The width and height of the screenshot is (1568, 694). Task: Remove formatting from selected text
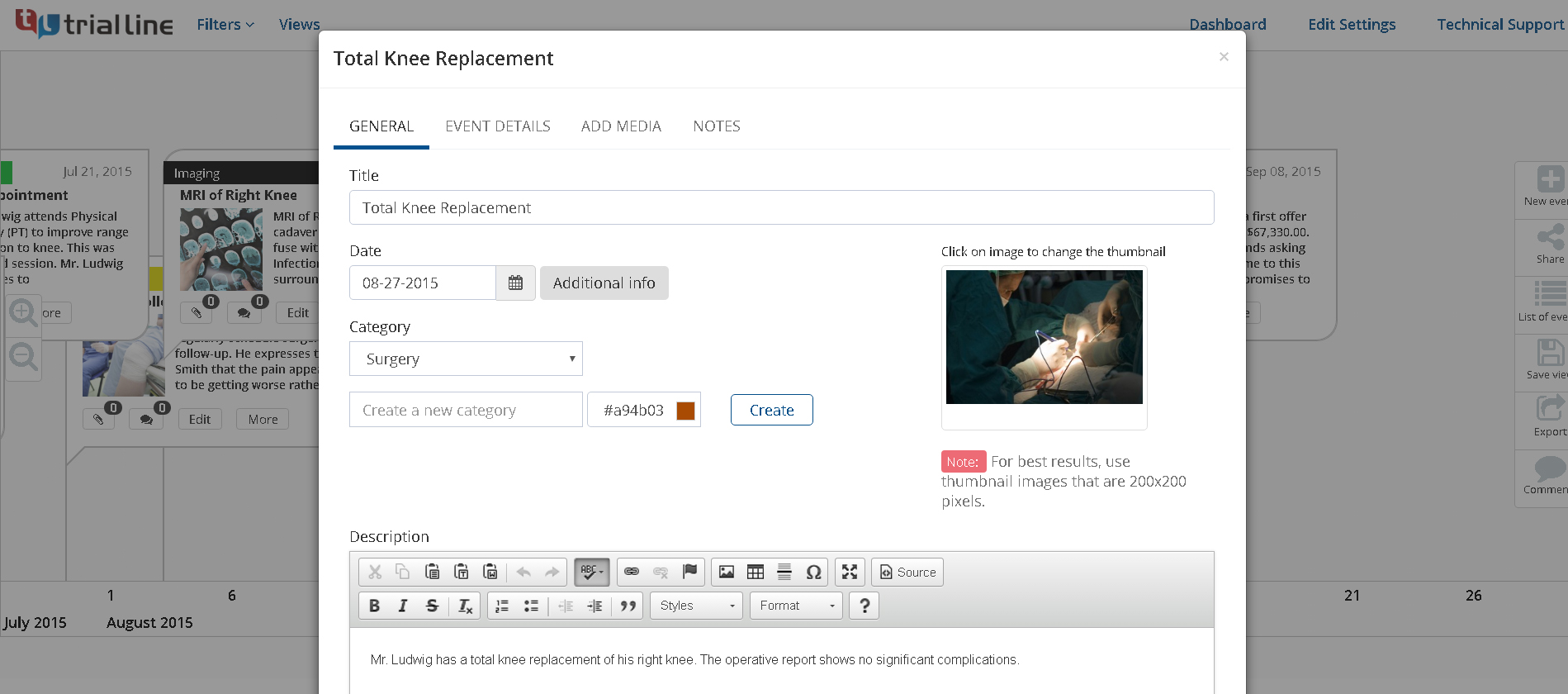pos(466,606)
